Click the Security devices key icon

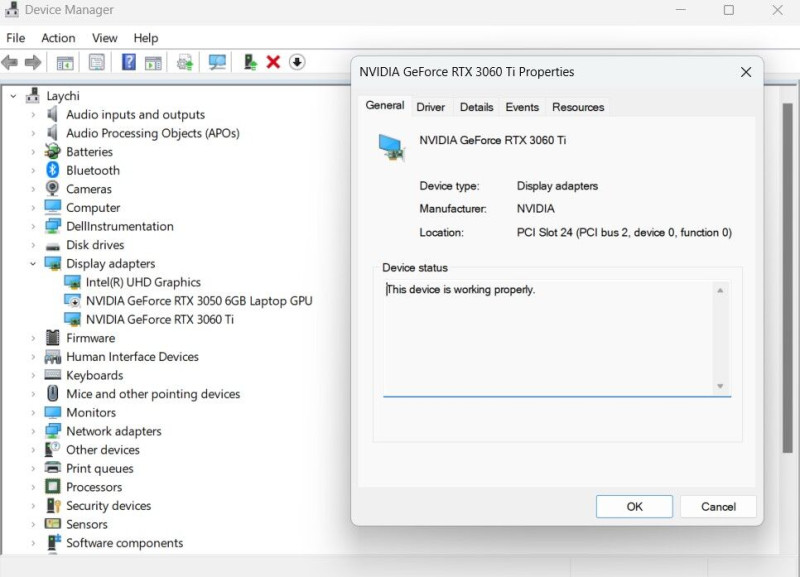coord(53,505)
